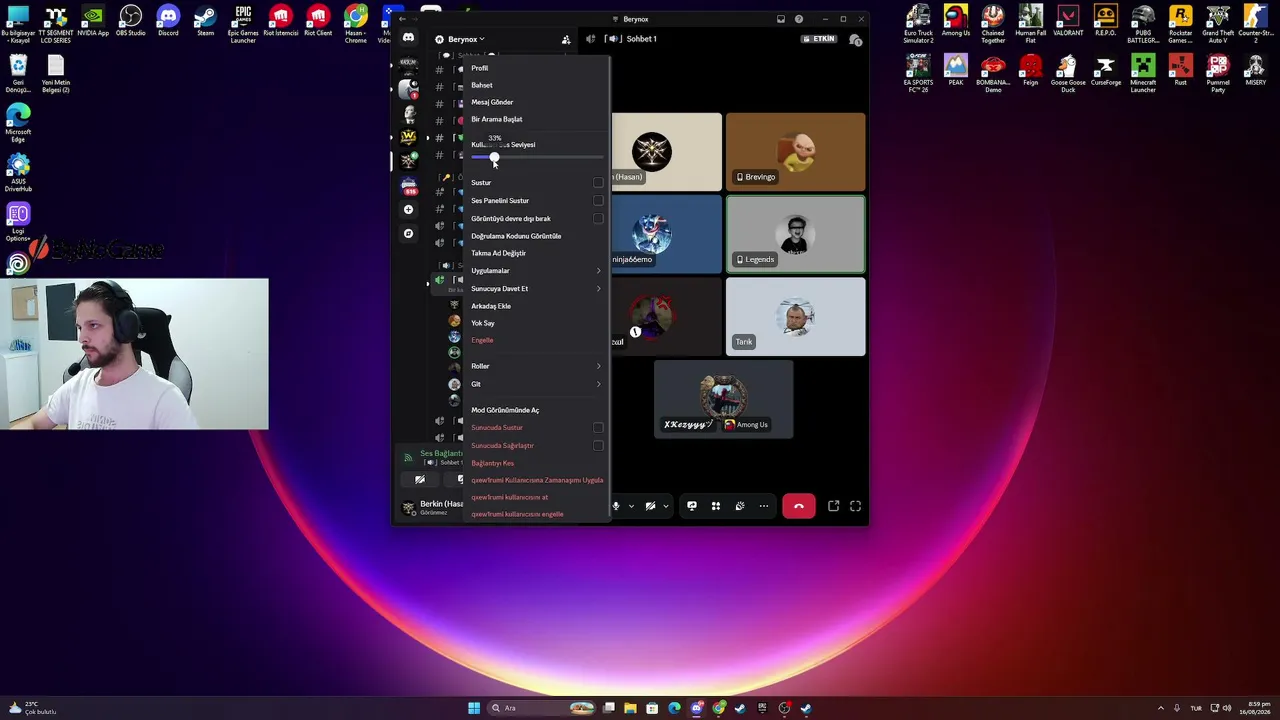The image size is (1280, 720).
Task: Expand the Roller submenu
Action: coord(536,366)
